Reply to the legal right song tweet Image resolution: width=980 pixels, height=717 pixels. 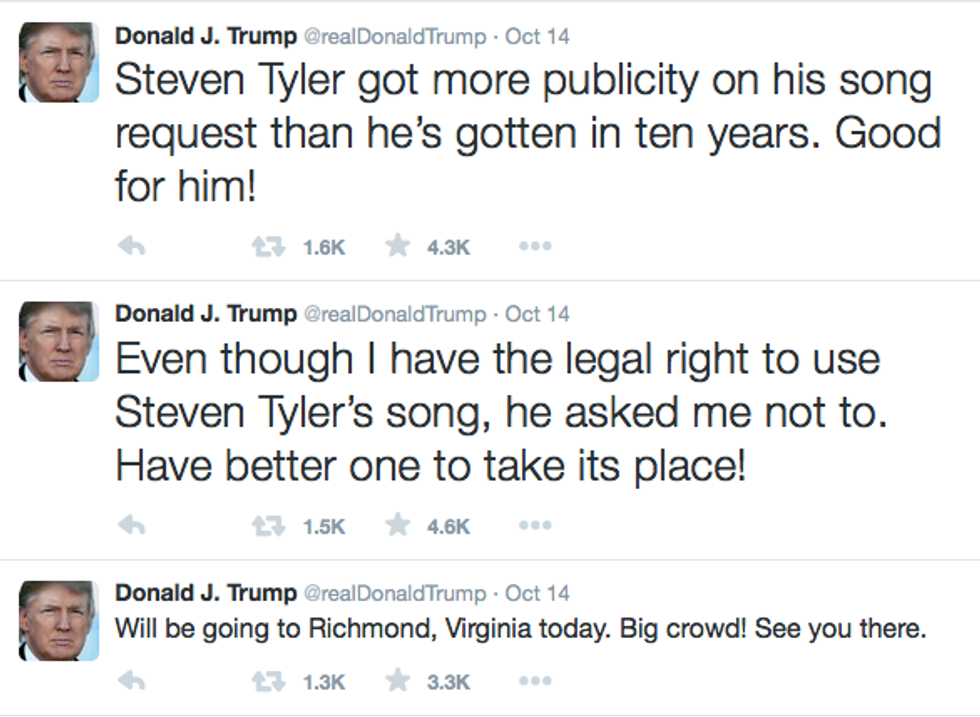click(x=132, y=526)
